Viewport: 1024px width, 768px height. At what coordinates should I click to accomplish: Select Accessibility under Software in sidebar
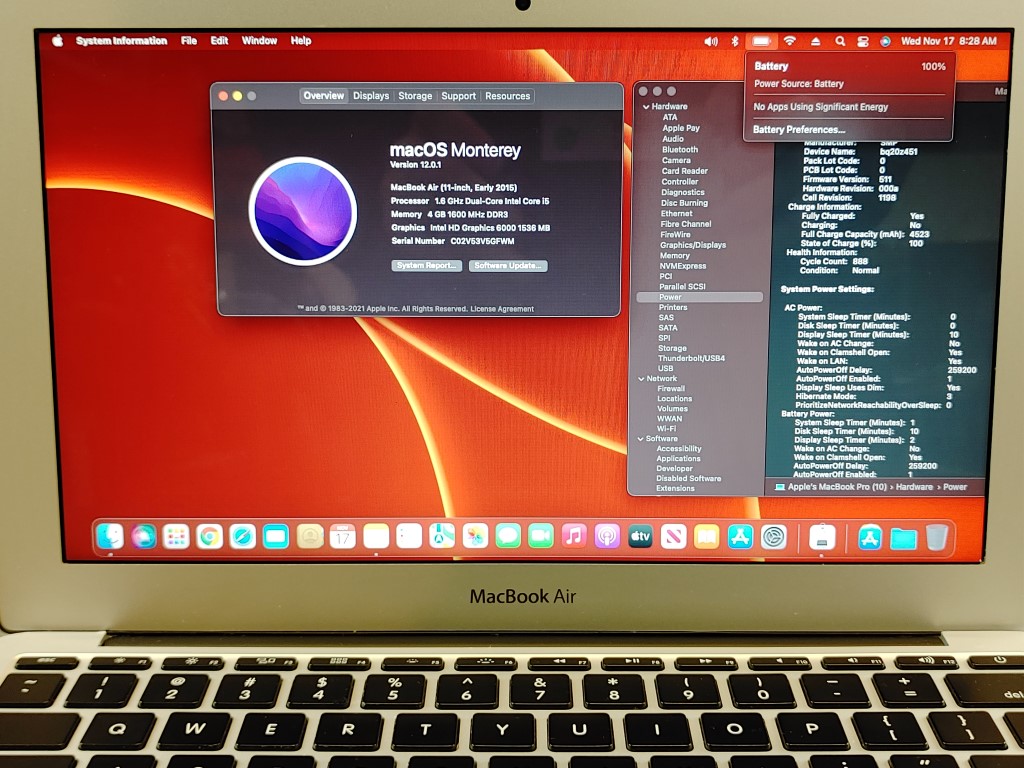point(679,449)
